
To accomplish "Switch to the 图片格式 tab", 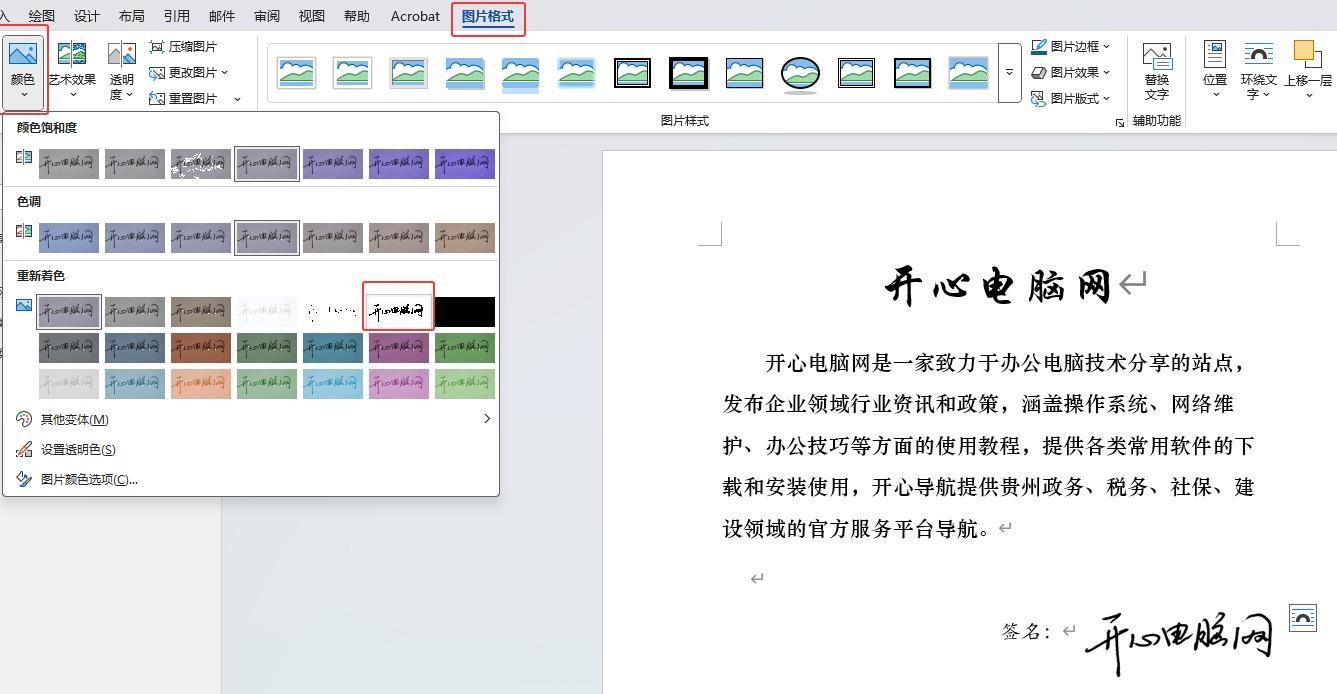I will coord(487,17).
